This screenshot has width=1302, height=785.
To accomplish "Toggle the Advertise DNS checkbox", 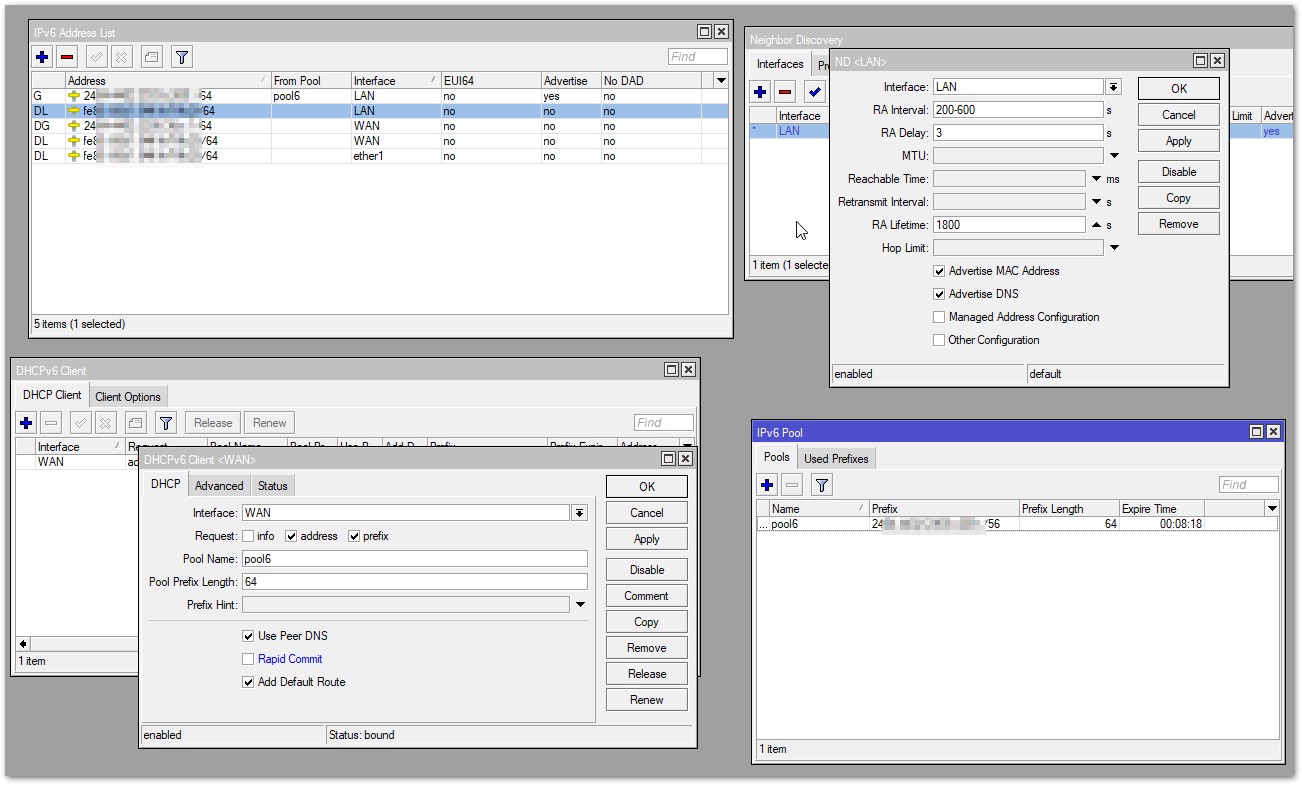I will pos(939,294).
